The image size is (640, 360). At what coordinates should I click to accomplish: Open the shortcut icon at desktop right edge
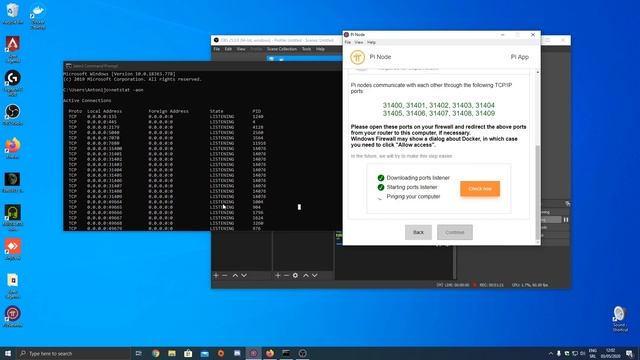[620, 319]
